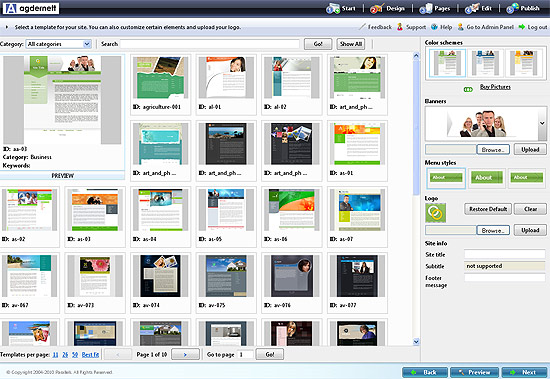Choose the green color scheme
This screenshot has width=550, height=379.
(x=447, y=63)
